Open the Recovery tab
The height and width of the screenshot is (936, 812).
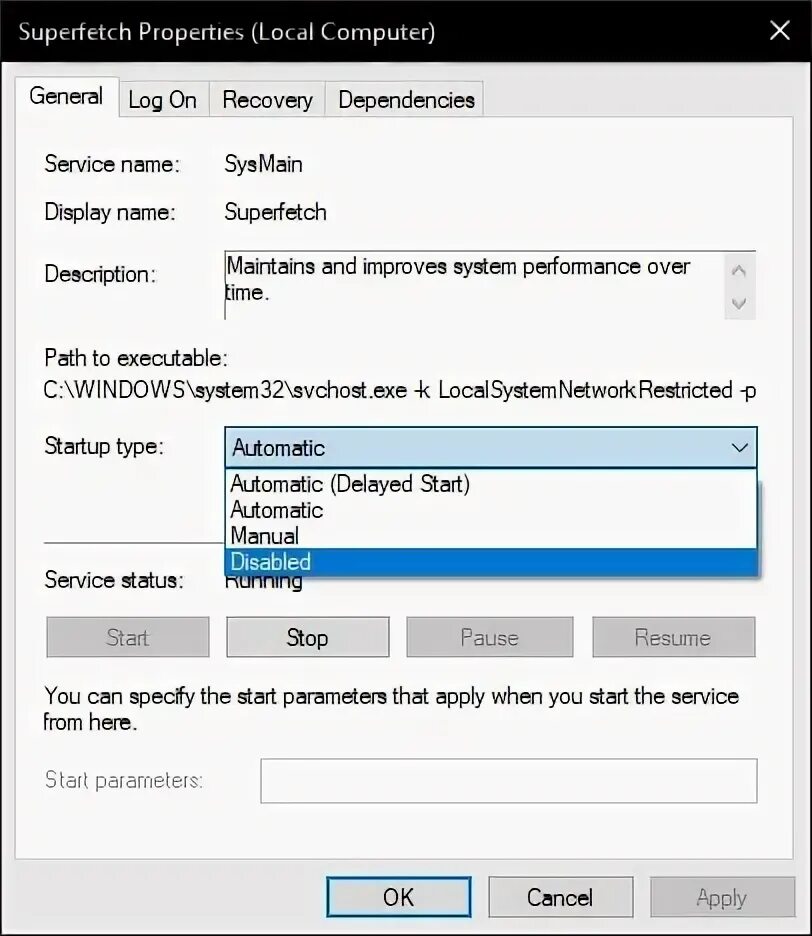point(267,100)
